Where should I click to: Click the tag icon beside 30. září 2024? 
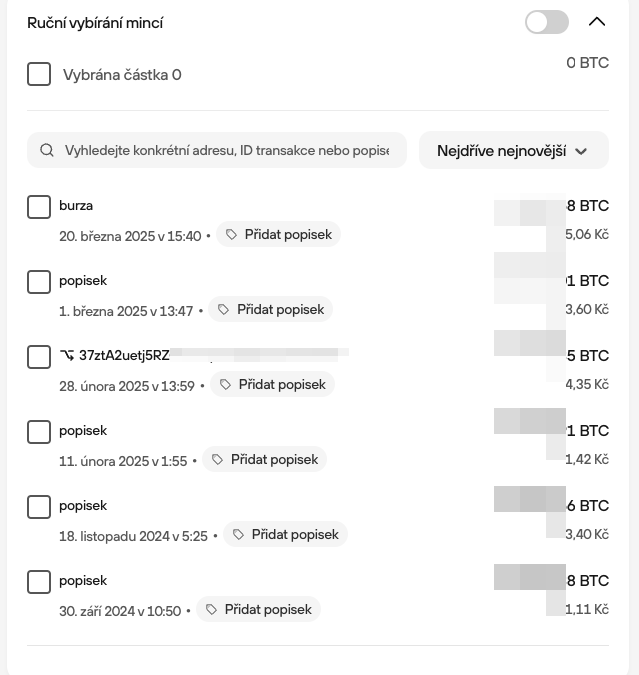click(211, 609)
